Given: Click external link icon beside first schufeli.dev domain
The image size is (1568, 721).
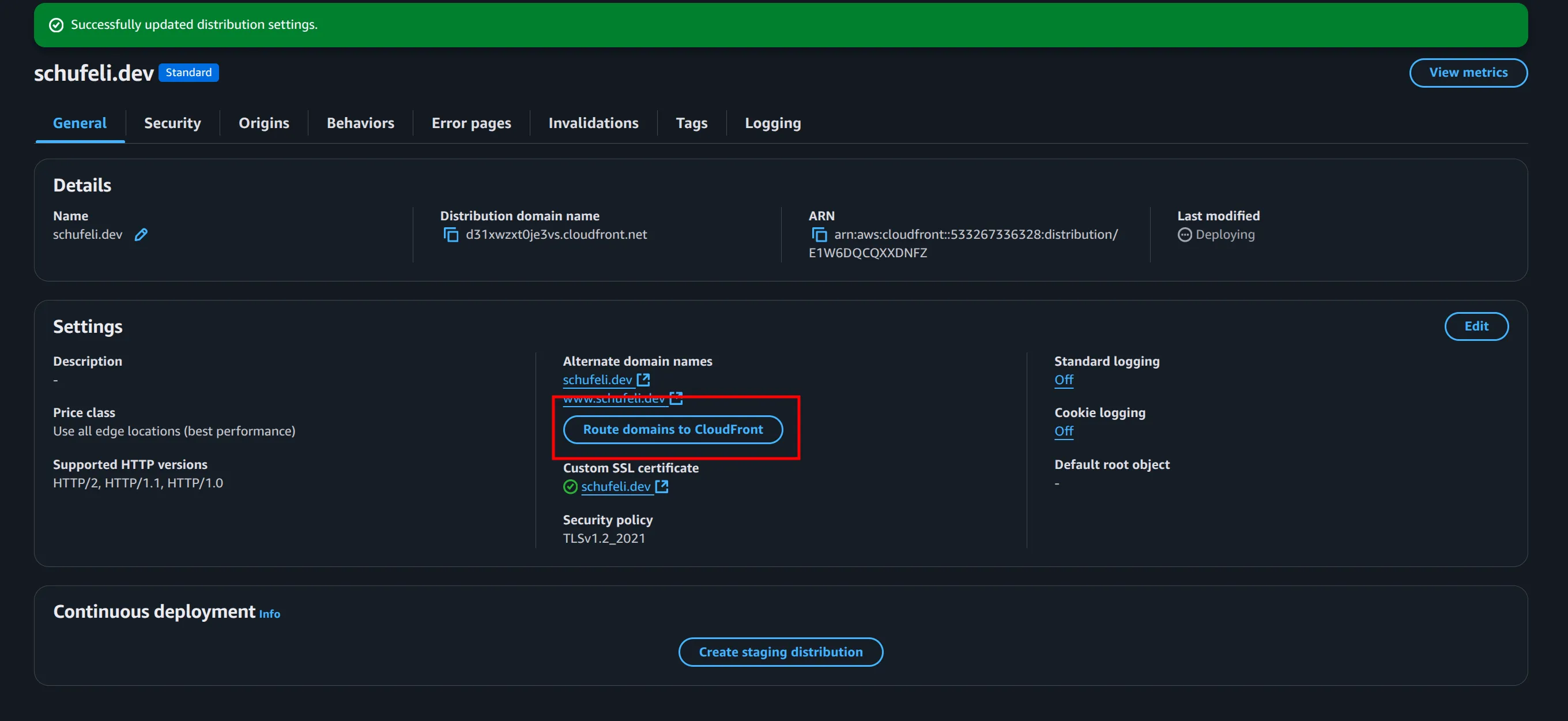Looking at the screenshot, I should pos(643,380).
